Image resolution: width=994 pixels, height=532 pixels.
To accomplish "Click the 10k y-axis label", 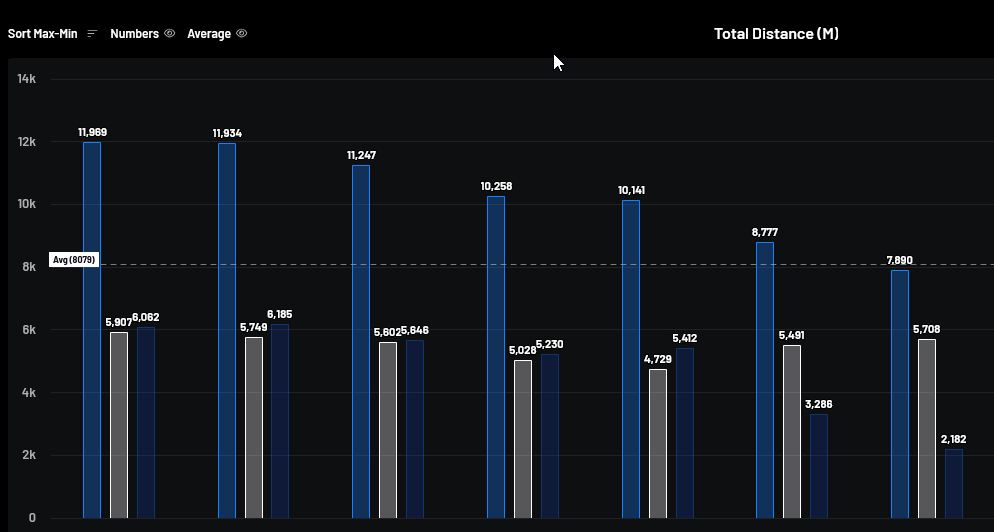I will pos(26,204).
